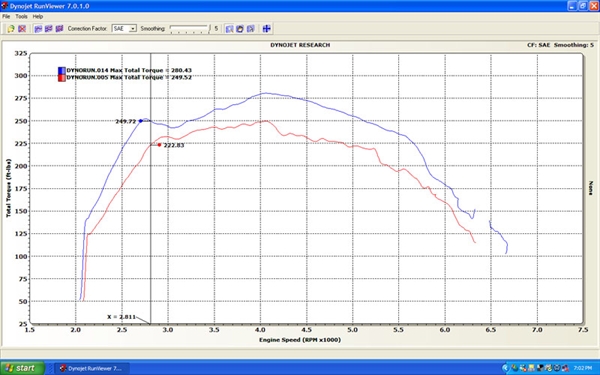Click the zoom tool icon right of smoothing value
The width and height of the screenshot is (600, 375).
pyautogui.click(x=229, y=29)
